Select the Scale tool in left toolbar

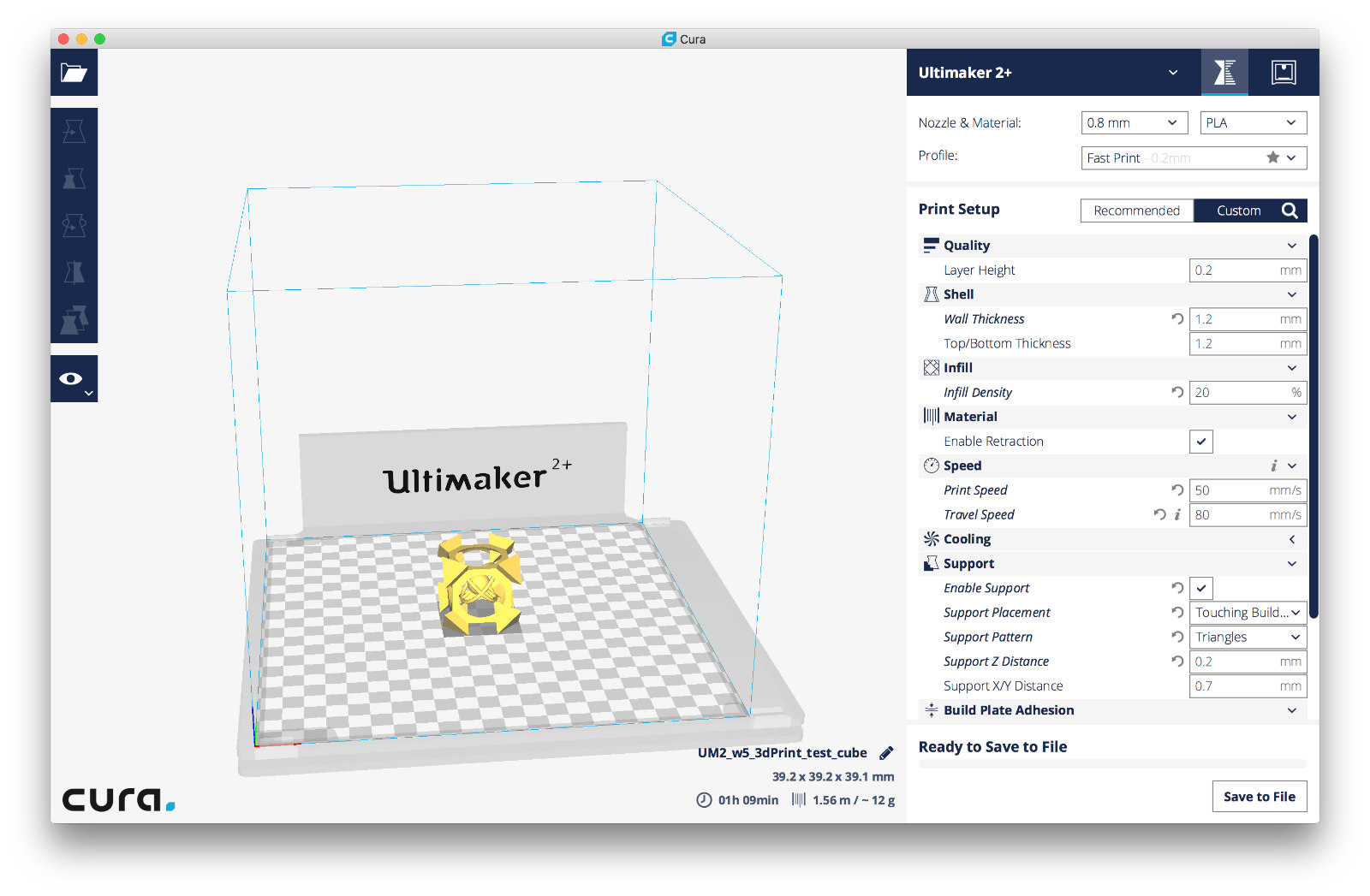74,178
